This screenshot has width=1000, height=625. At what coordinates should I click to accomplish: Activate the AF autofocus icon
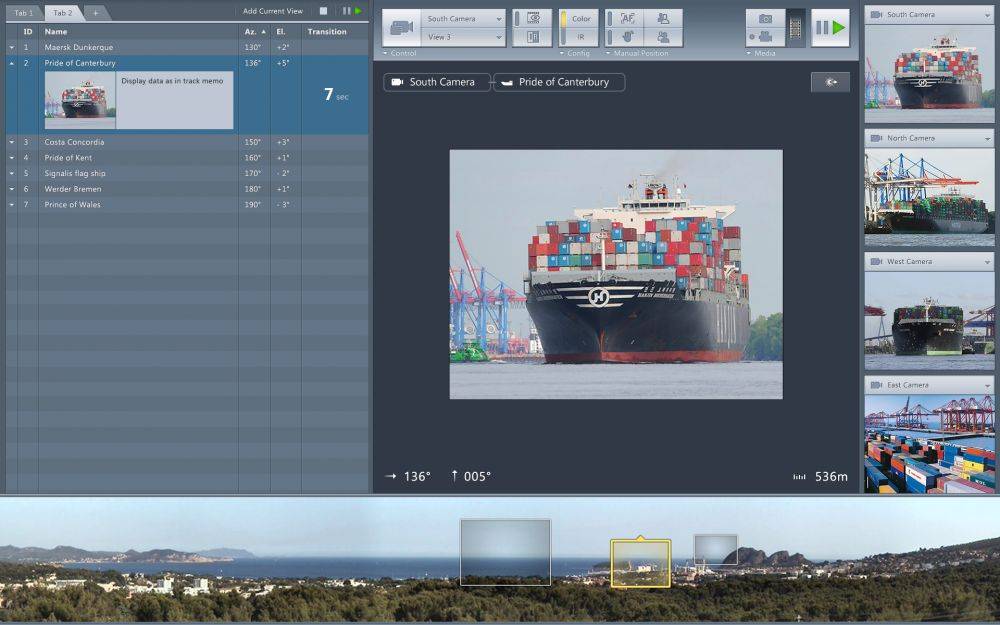coord(626,19)
